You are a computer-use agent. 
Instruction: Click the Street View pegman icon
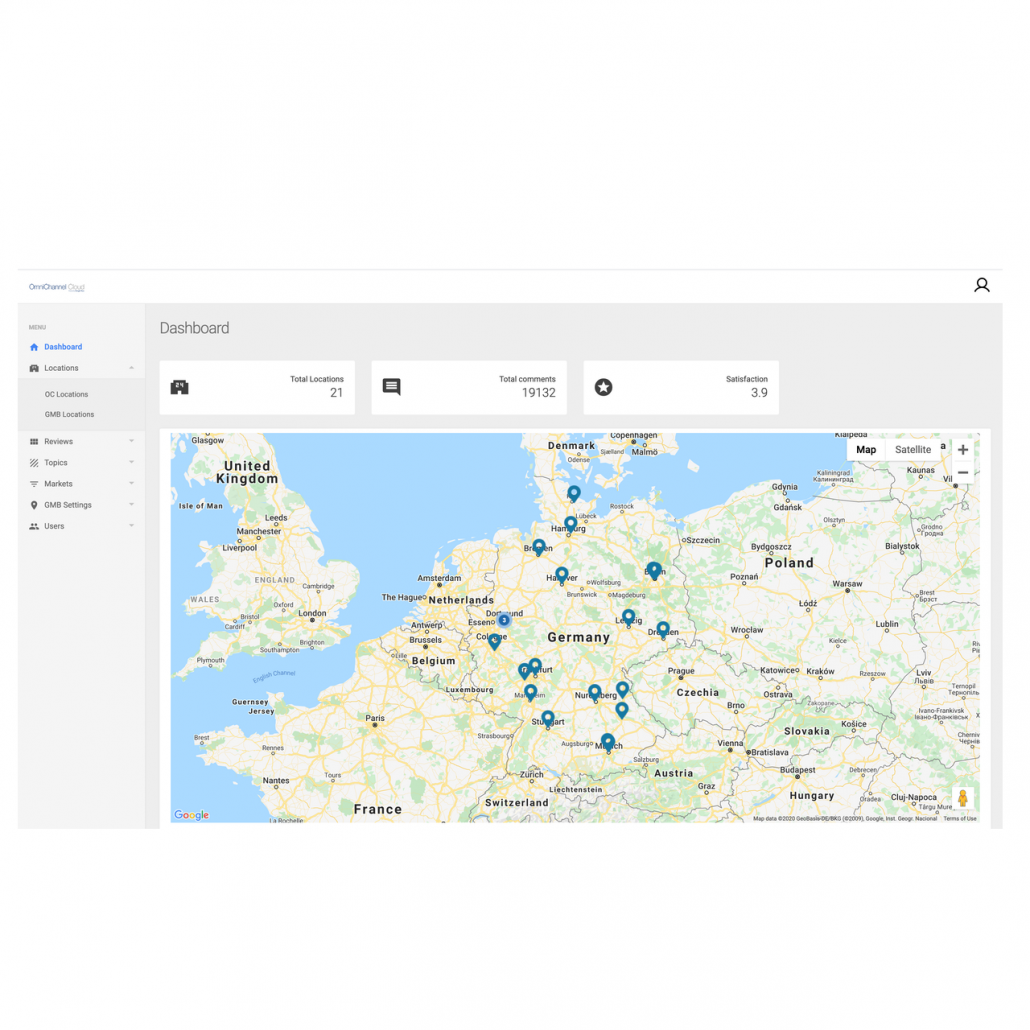[962, 798]
